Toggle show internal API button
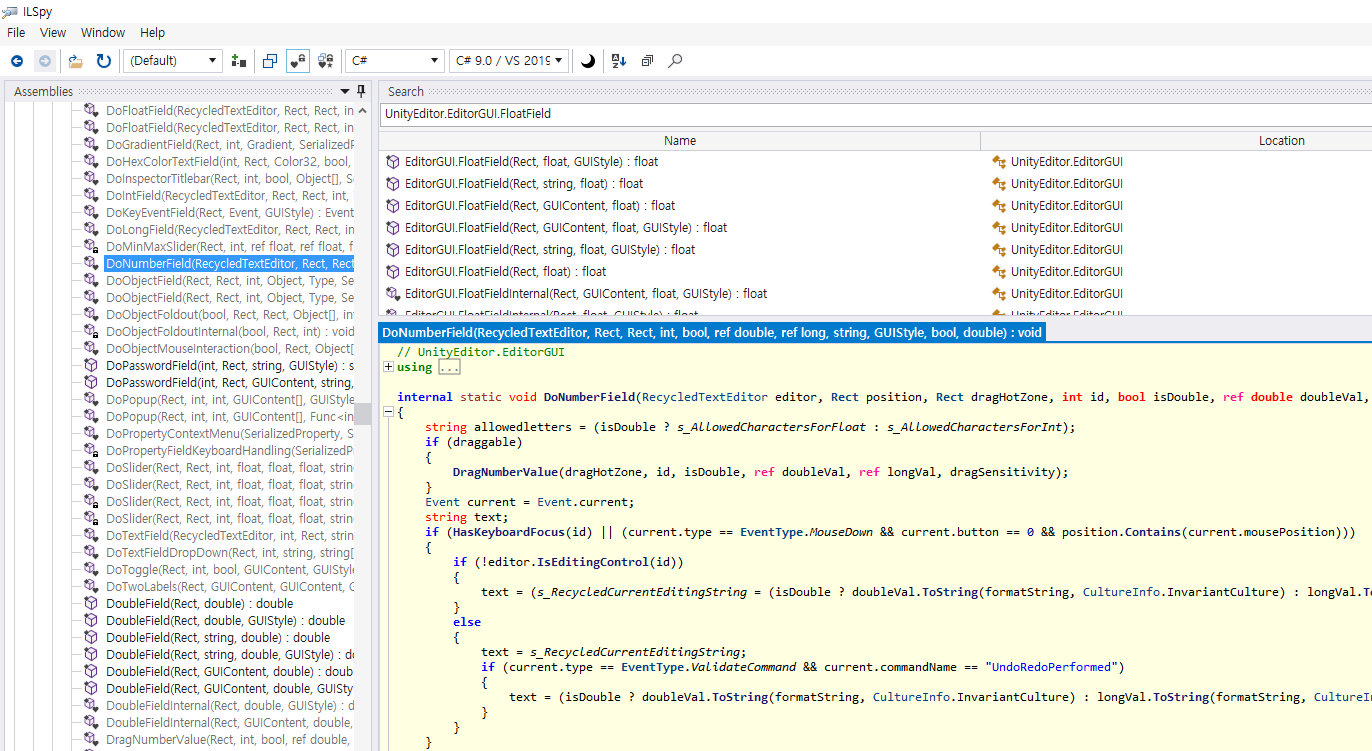1372x751 pixels. 298,61
